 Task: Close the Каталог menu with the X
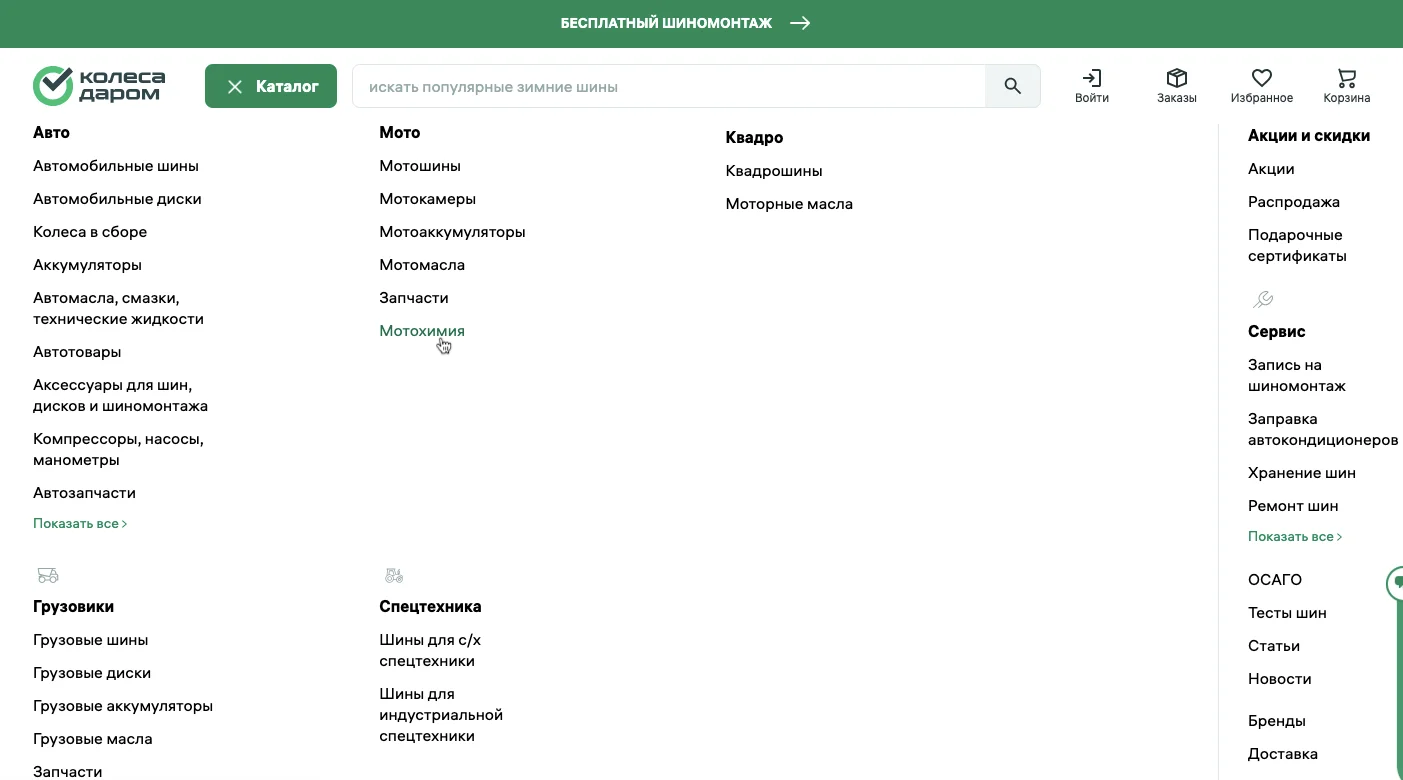click(235, 87)
